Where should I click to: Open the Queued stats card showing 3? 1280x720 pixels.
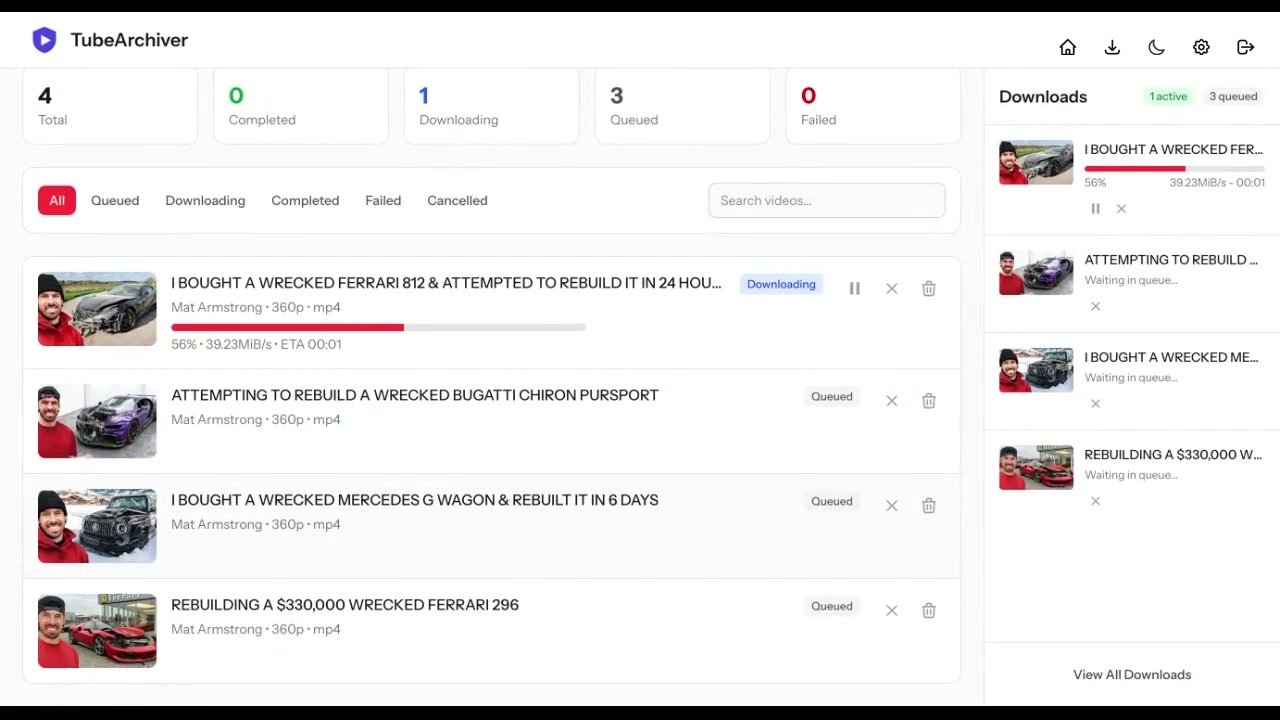point(682,105)
